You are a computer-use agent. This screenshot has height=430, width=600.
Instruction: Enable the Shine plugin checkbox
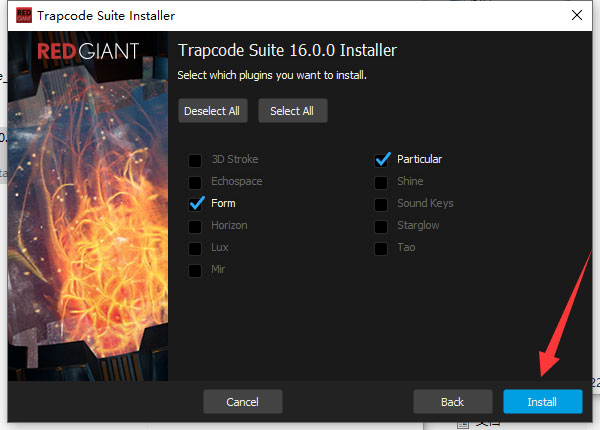[381, 181]
